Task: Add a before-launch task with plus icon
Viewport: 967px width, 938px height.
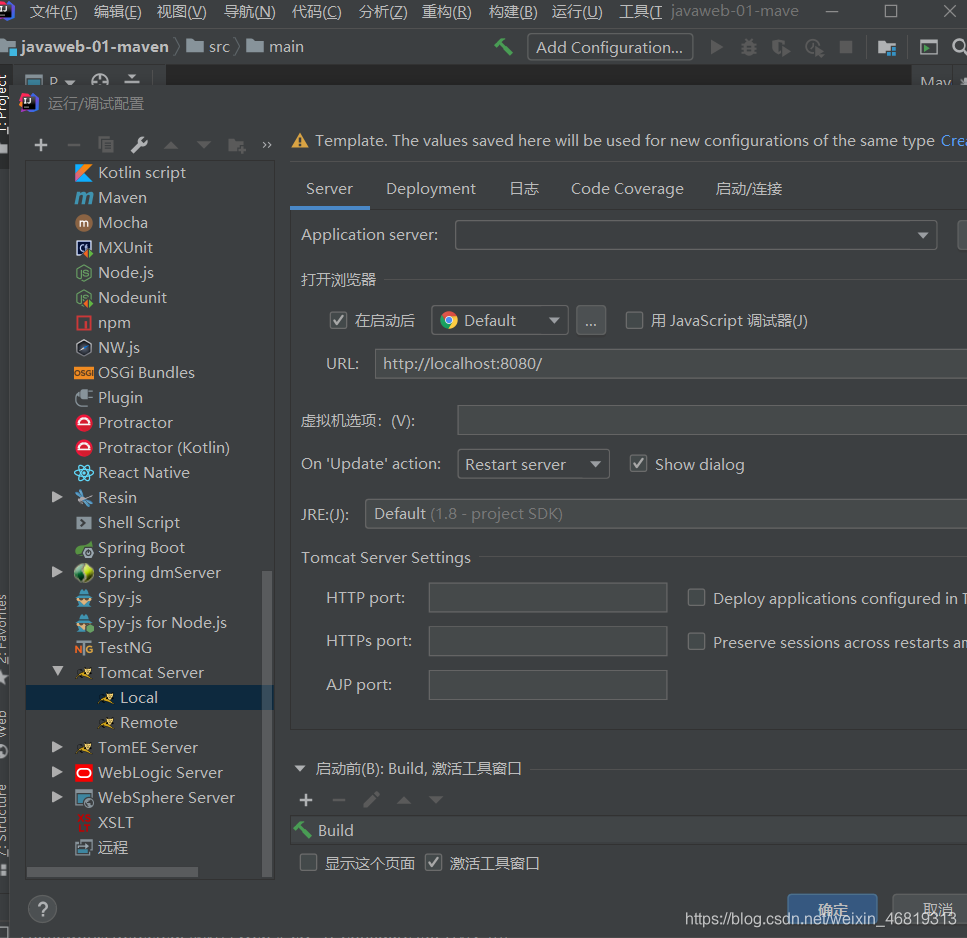Action: [306, 800]
